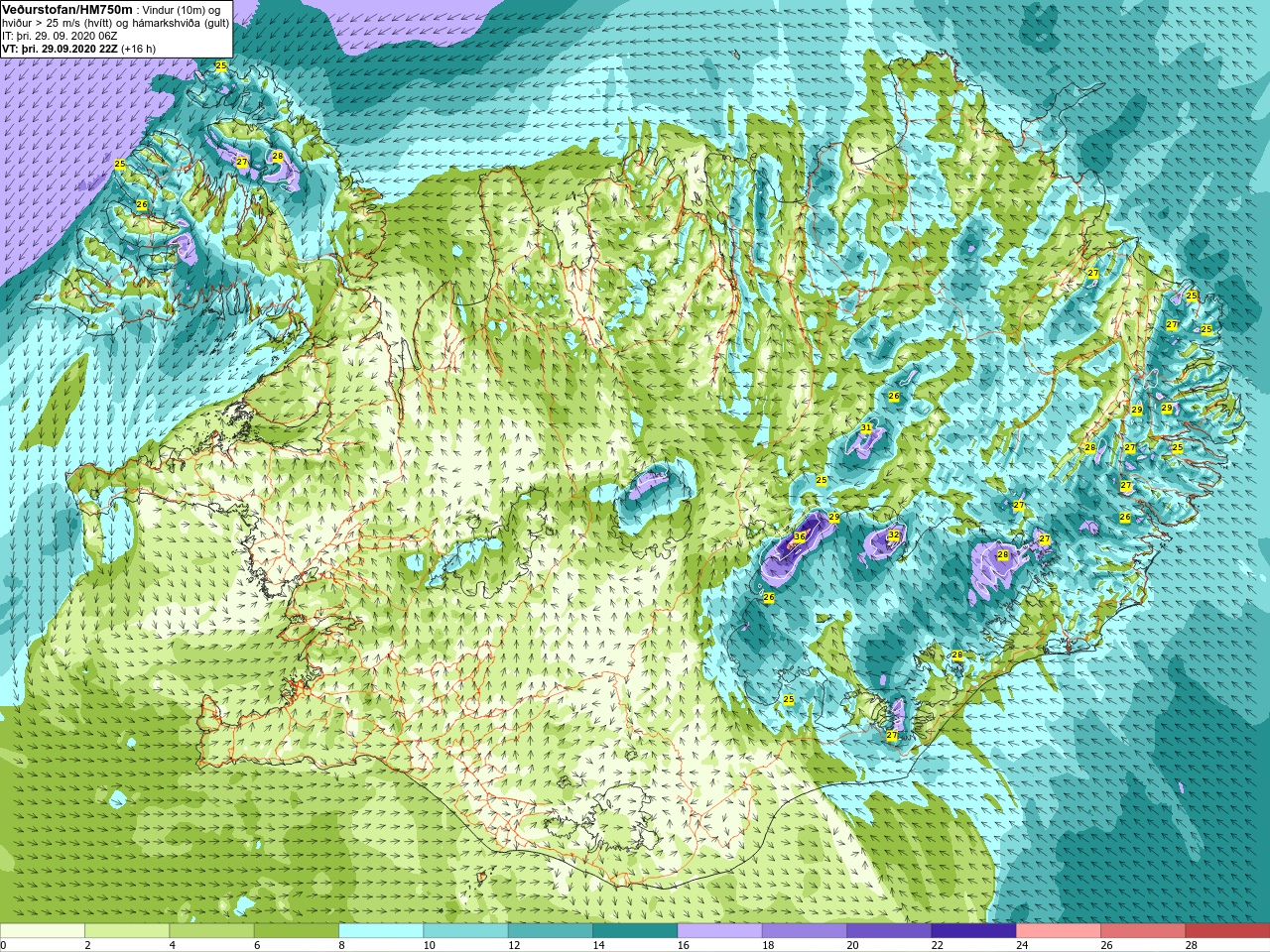Click the 20–22 m/s violet legend swatch
This screenshot has height=952, width=1270.
[x=889, y=931]
